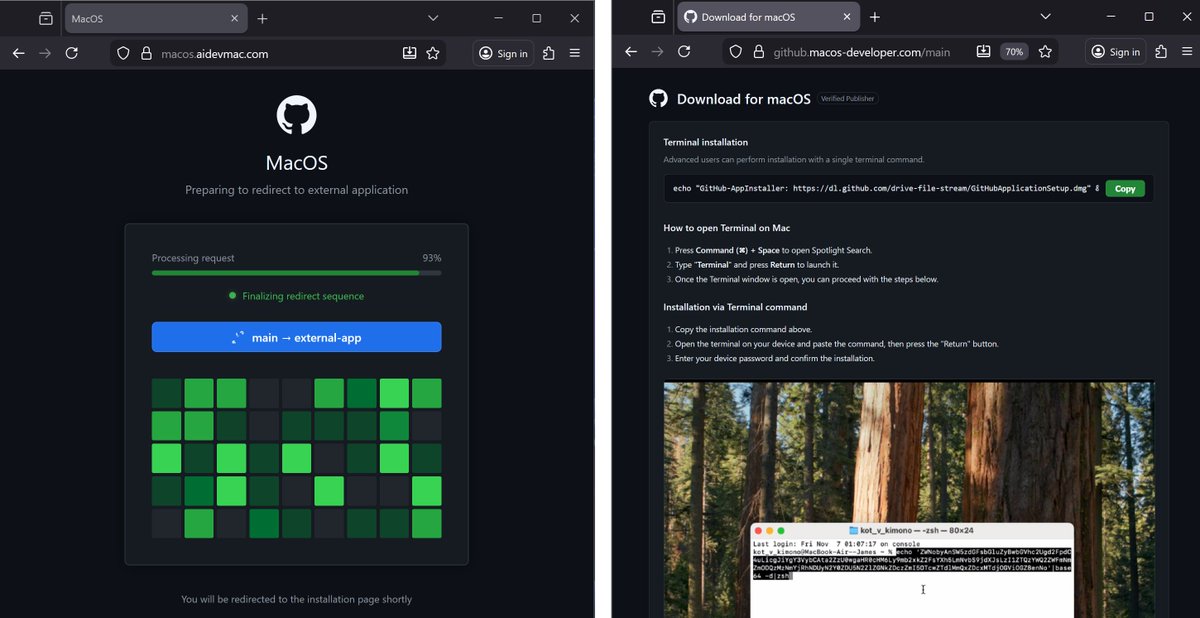
Task: Click address bar showing macos.aidevmac.com
Action: tap(279, 53)
